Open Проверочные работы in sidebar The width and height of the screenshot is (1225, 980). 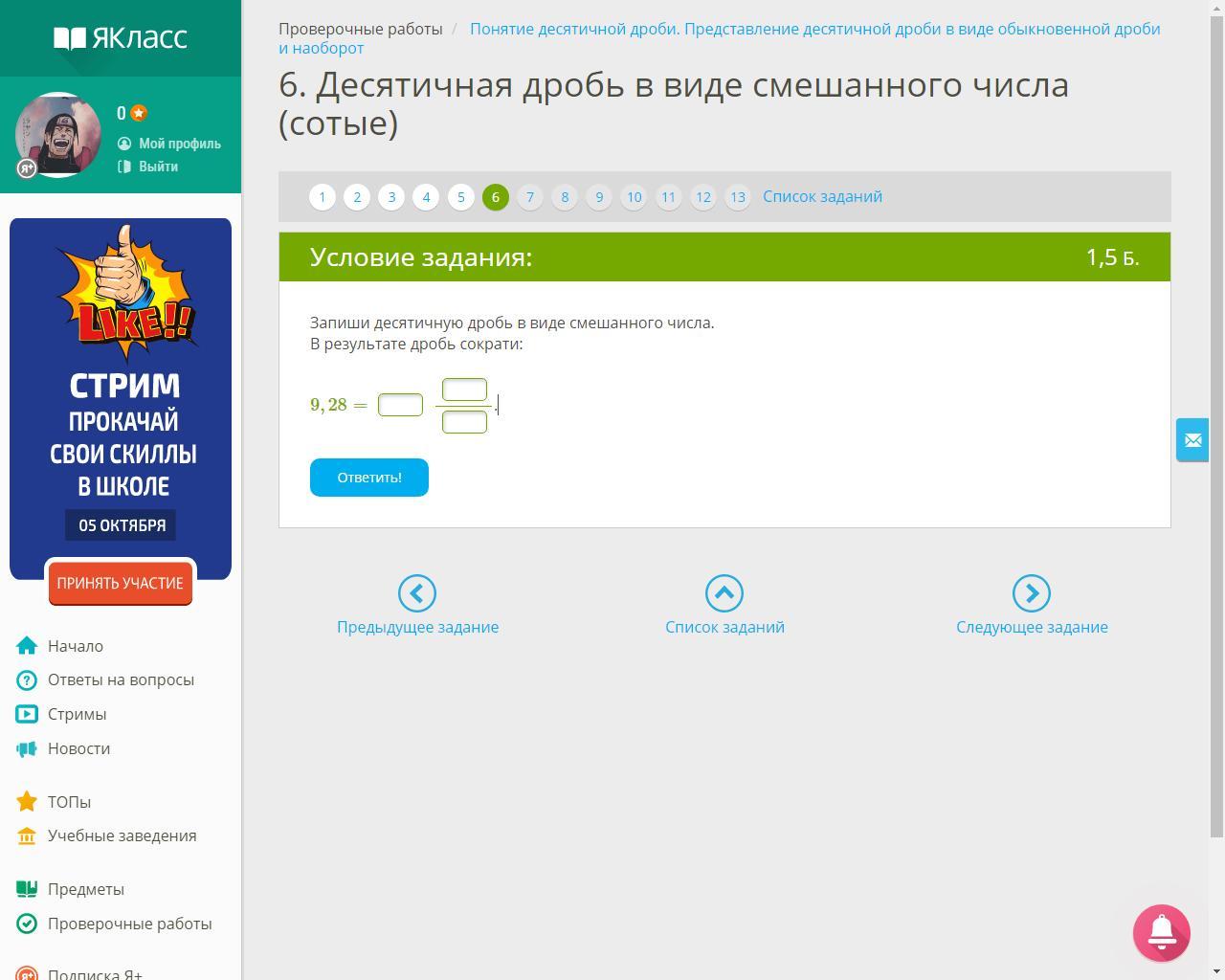[x=129, y=924]
